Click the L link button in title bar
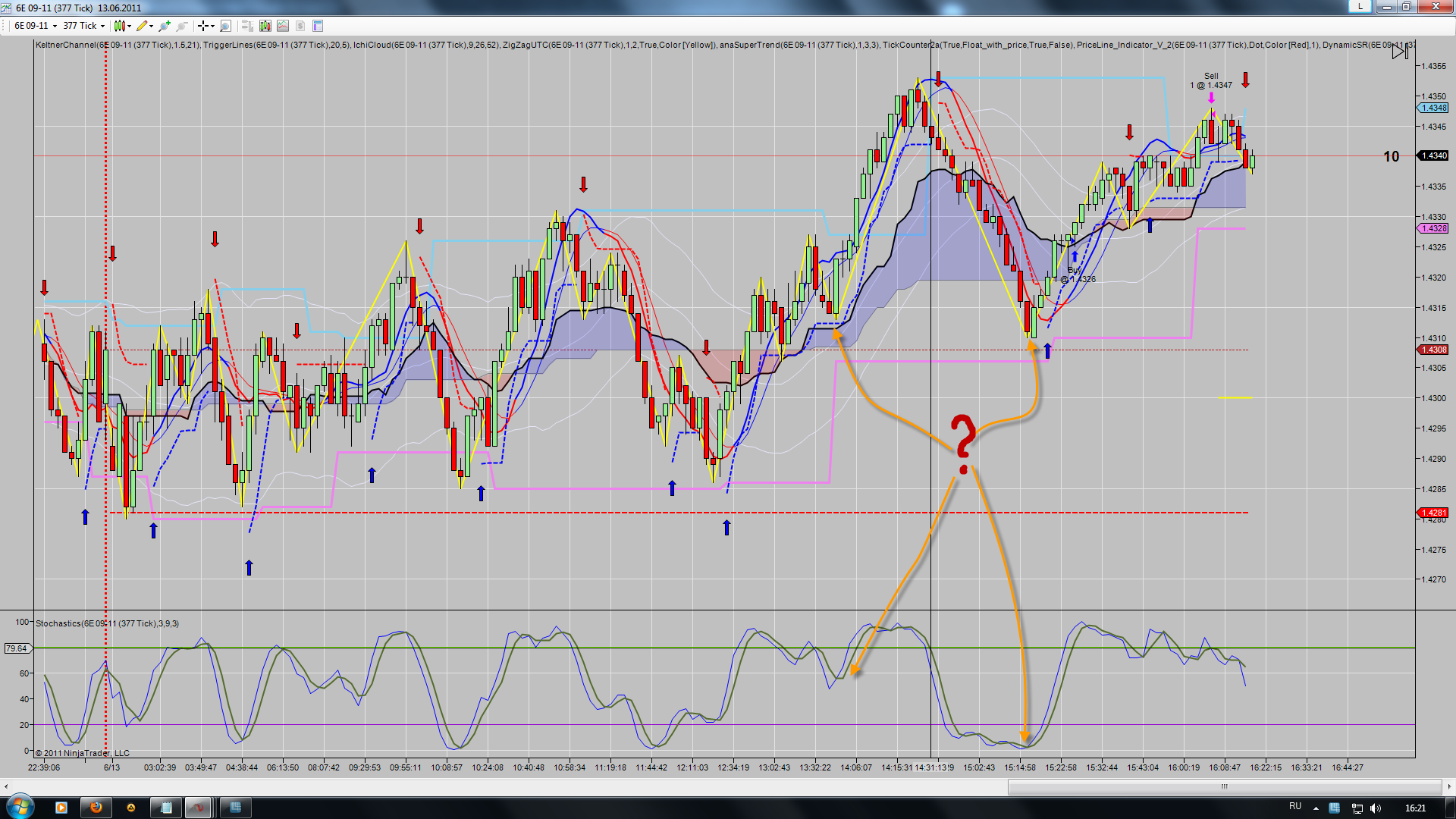 (1360, 7)
